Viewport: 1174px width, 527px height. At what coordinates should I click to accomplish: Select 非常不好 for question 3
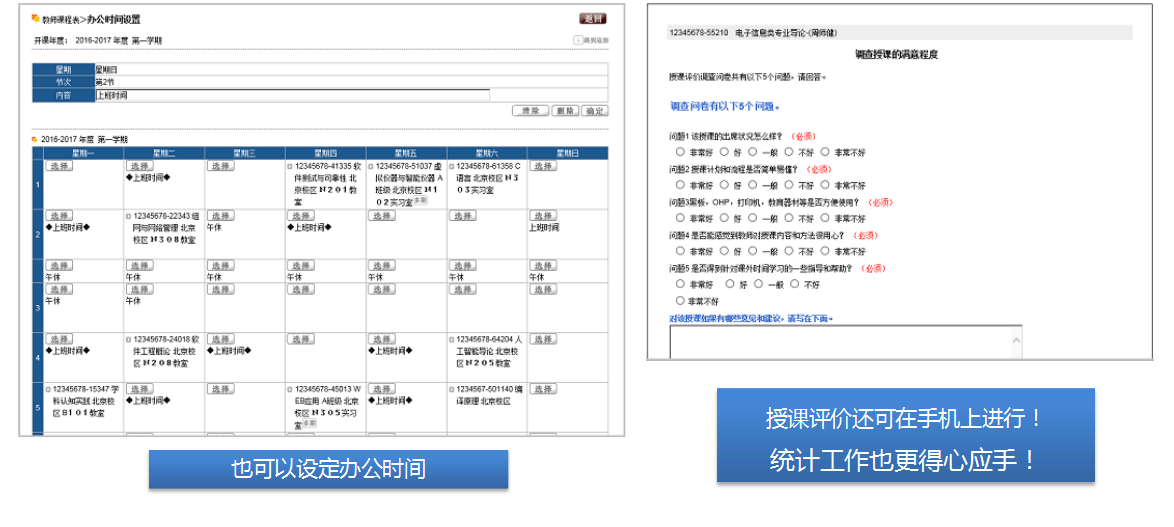click(826, 218)
